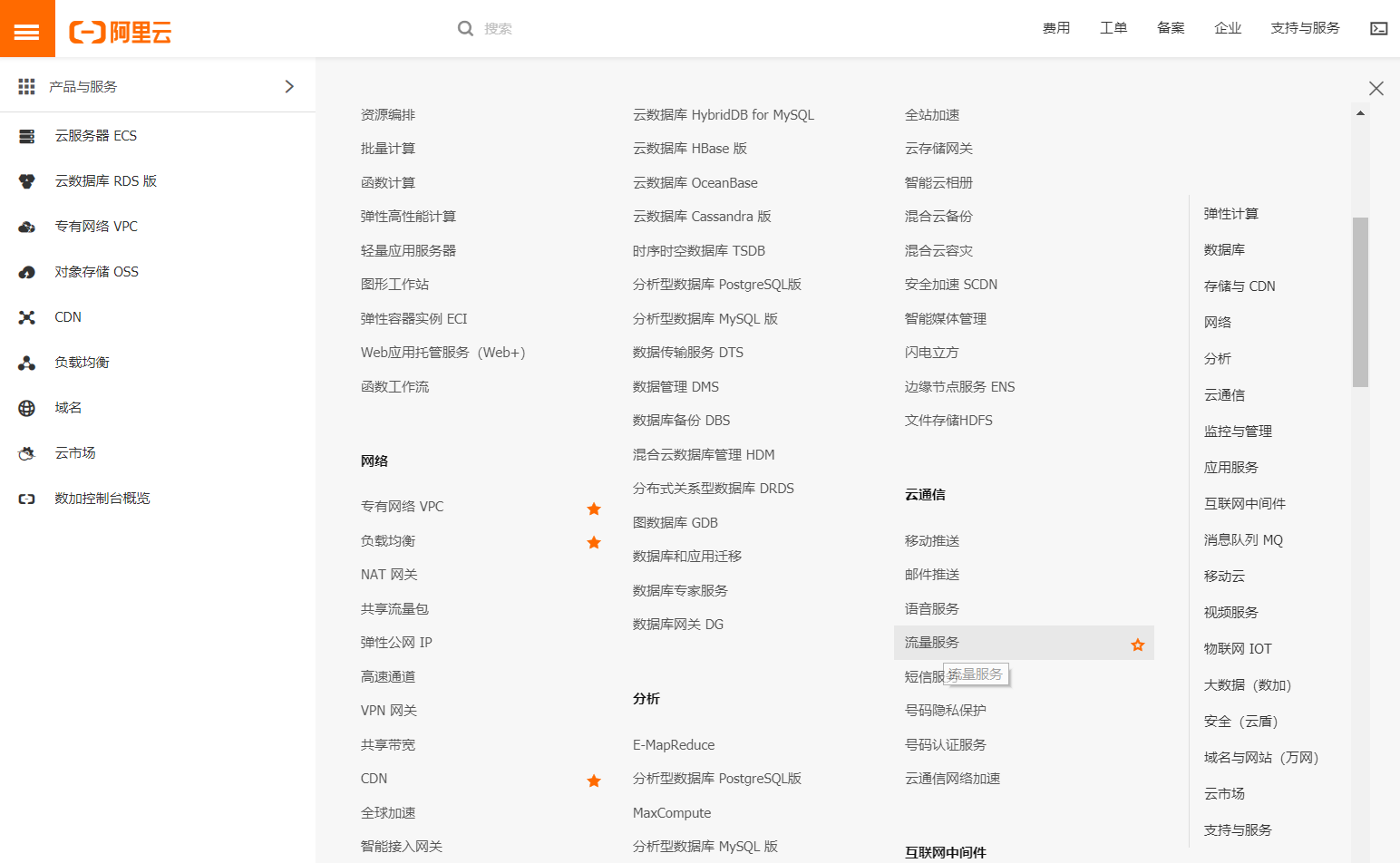1400x863 pixels.
Task: Open 函数计算 service
Action: pos(388,183)
